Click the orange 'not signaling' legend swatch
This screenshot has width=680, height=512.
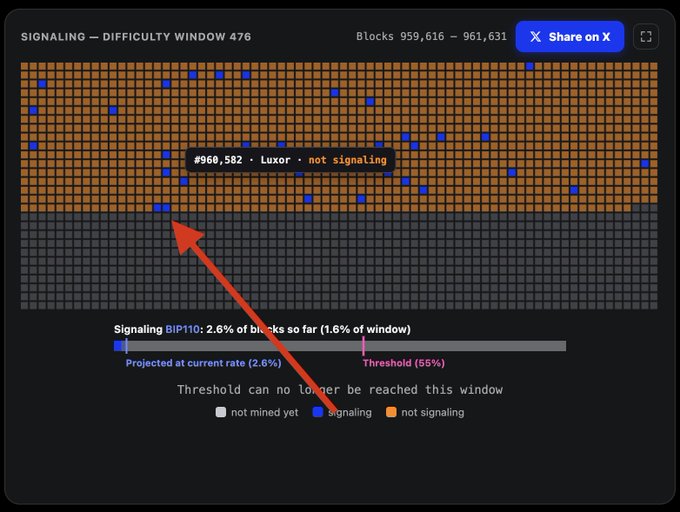pos(391,412)
